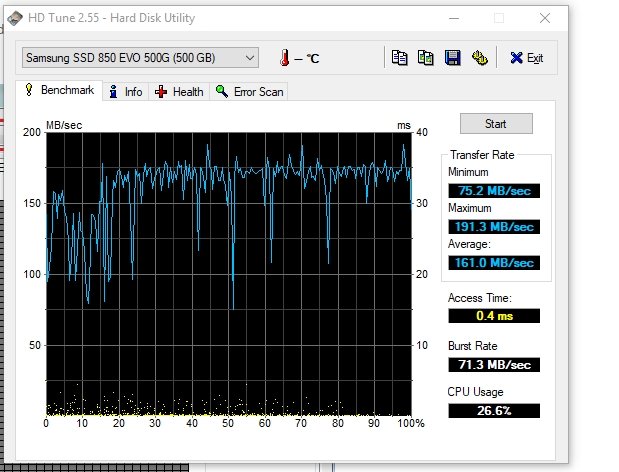Click the HD Tune app icon in title bar
The height and width of the screenshot is (472, 619).
[15, 18]
